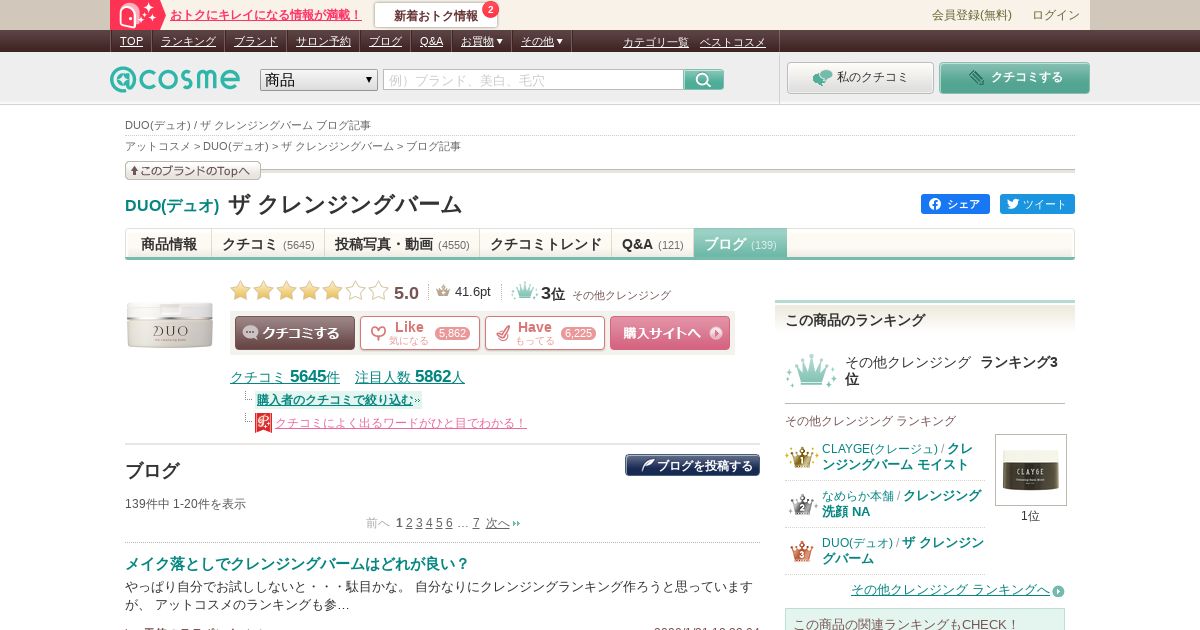Open なめらか本舗 クレンジング洗顔 NA link
This screenshot has width=1200, height=630.
pyautogui.click(x=902, y=504)
